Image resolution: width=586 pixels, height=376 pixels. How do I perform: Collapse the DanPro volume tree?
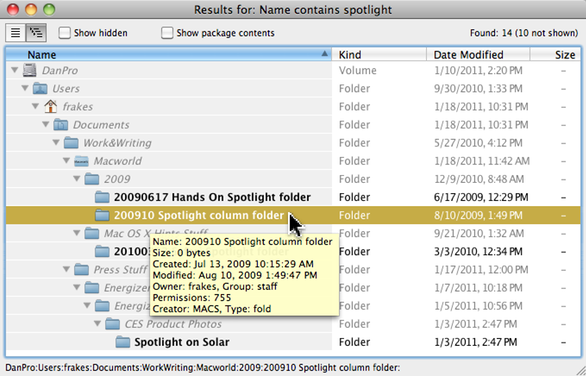(x=15, y=70)
